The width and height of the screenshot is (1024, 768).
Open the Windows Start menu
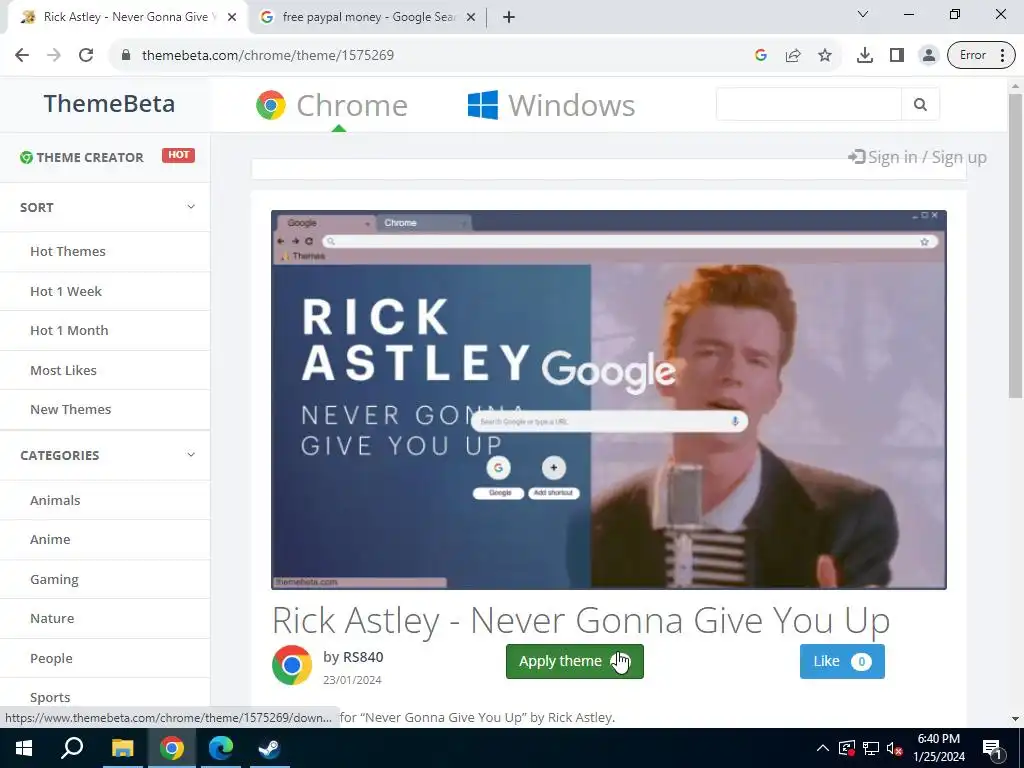(24, 748)
